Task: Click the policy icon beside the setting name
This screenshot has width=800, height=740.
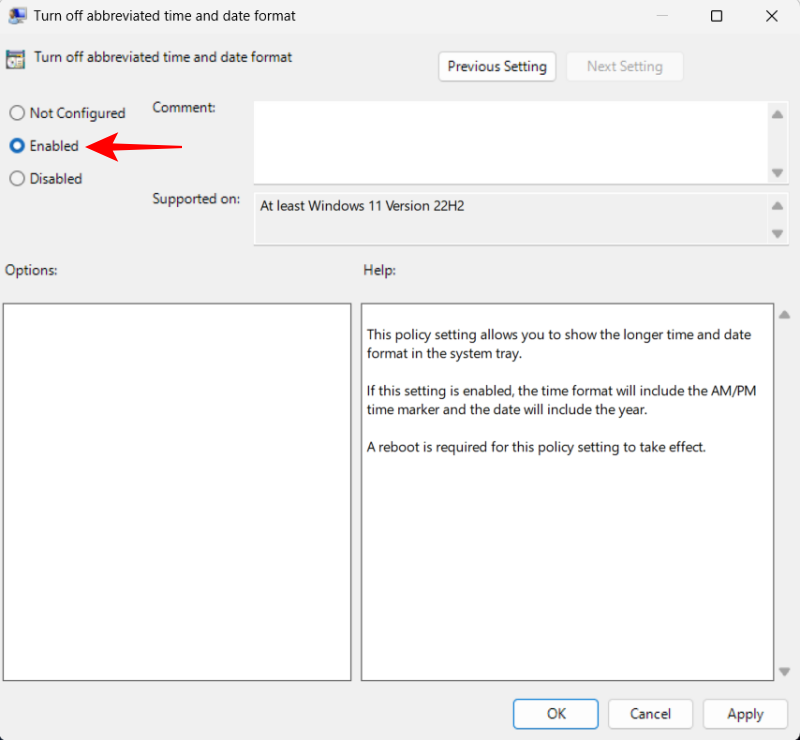Action: coord(16,58)
